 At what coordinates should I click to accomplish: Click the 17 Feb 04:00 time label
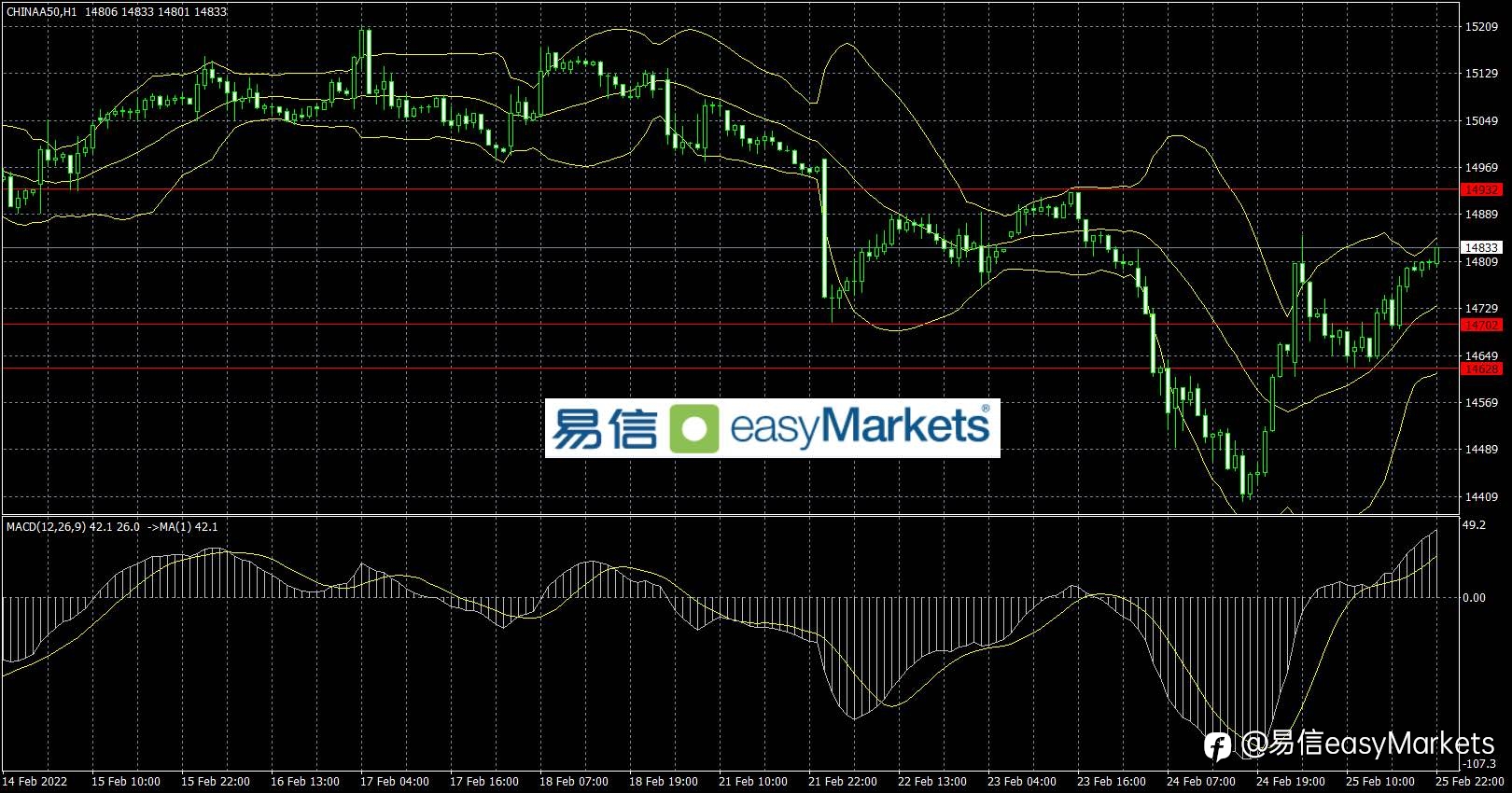pyautogui.click(x=395, y=782)
